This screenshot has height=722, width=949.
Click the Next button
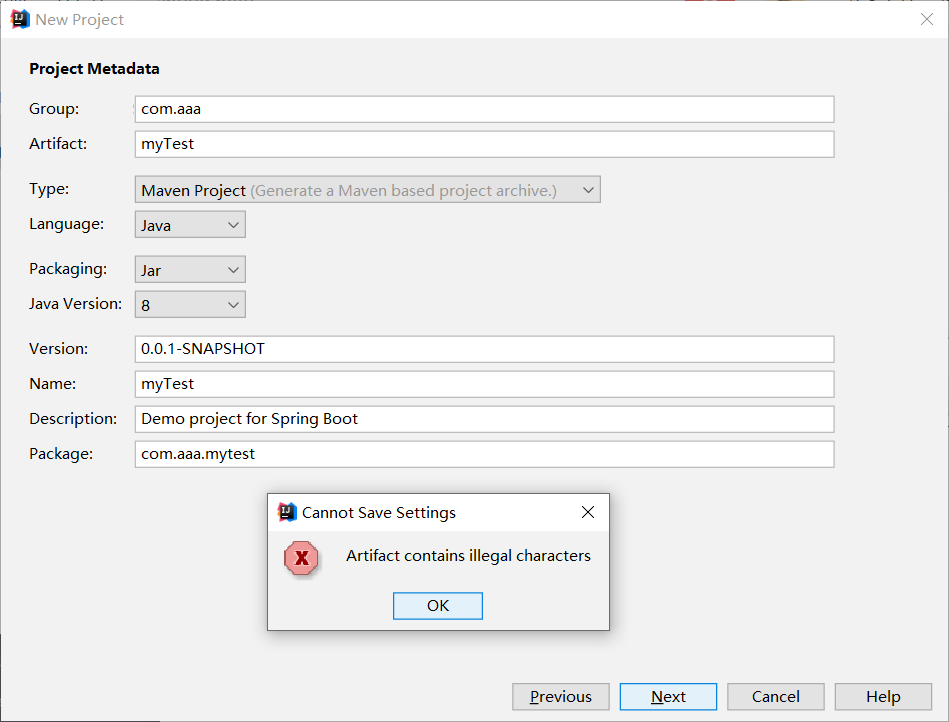667,696
